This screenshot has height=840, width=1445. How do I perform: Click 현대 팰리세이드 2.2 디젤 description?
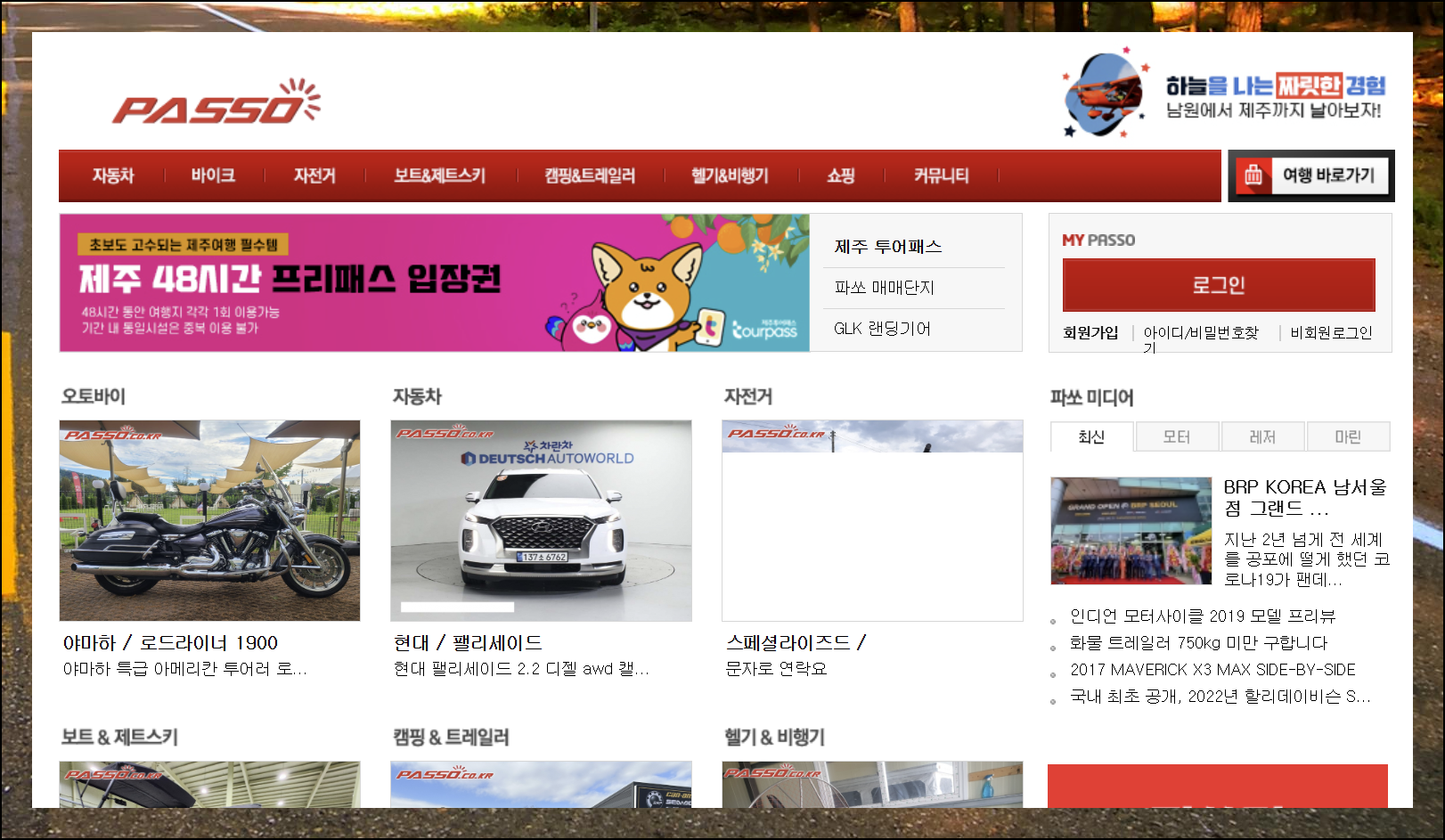pos(521,668)
